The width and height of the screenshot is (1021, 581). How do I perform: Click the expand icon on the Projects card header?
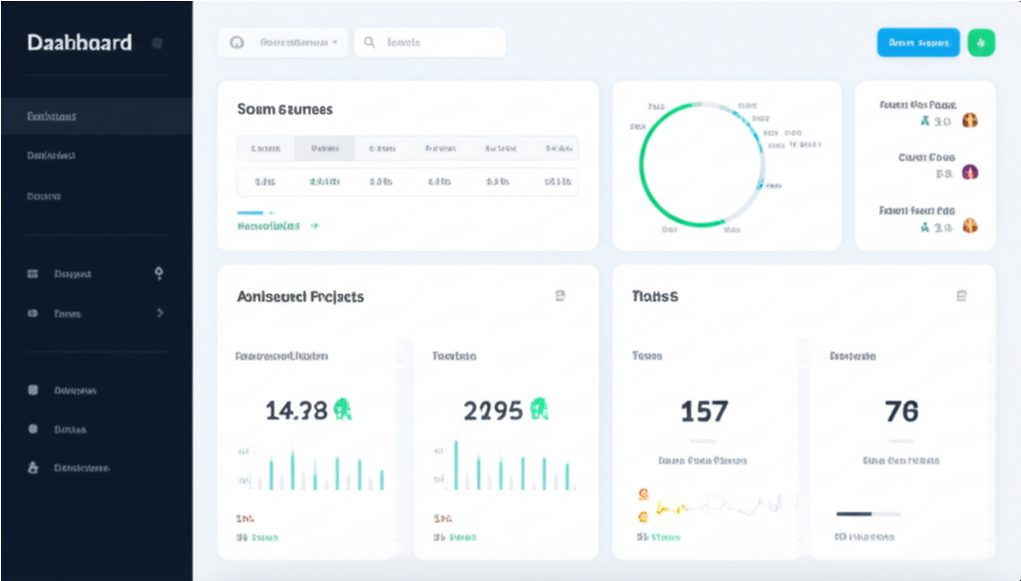click(x=561, y=295)
